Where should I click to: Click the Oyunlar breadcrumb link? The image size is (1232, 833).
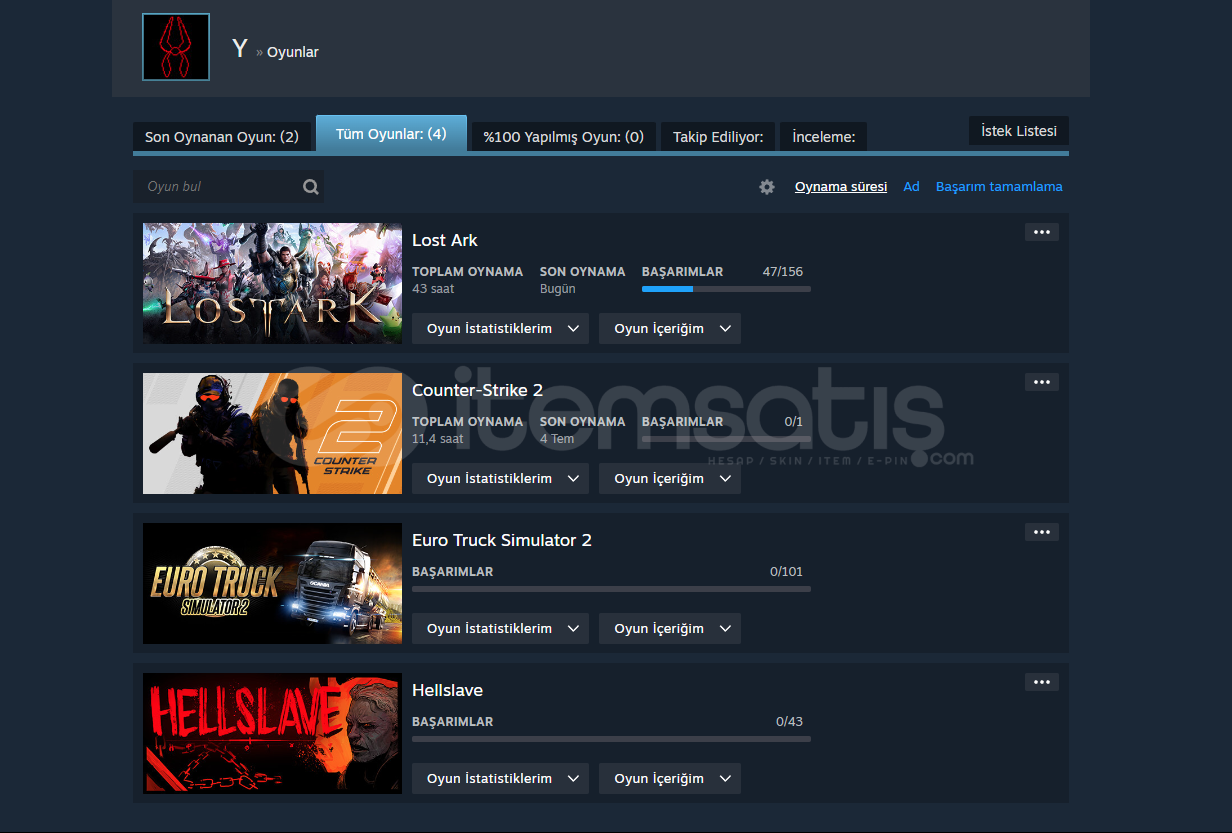click(x=293, y=52)
